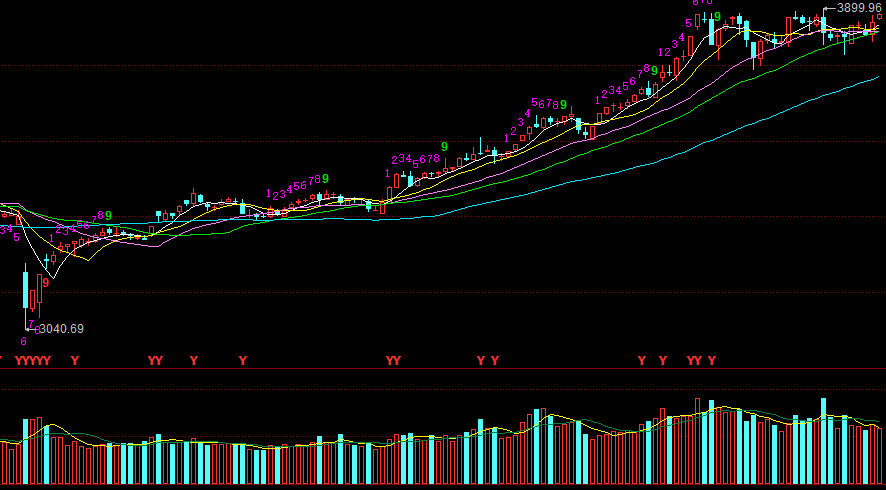886x490 pixels.
Task: Click the lone Y right of five-Y cluster
Action: 75,360
